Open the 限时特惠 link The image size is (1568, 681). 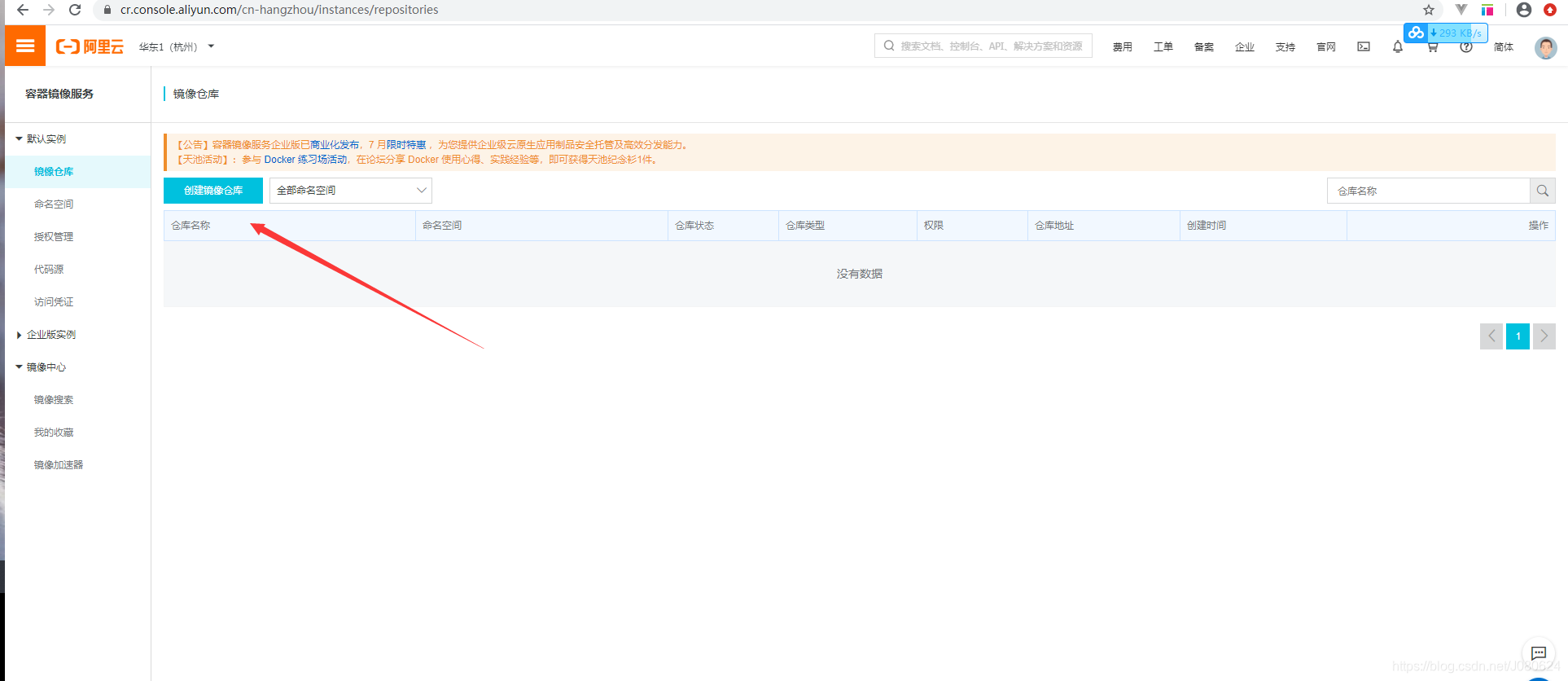pos(406,144)
